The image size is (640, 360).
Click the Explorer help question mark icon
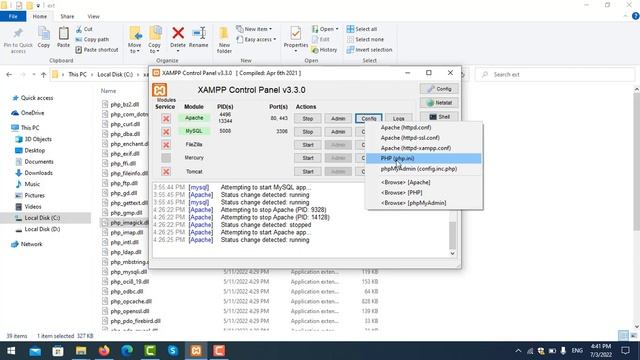pos(635,16)
